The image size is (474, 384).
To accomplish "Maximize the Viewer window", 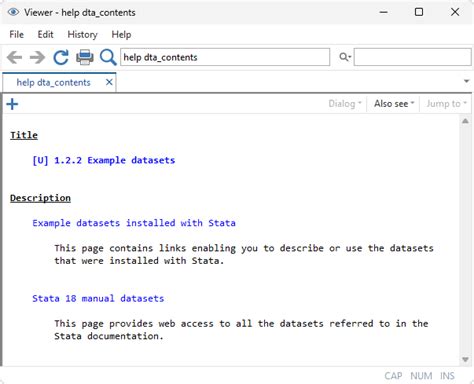I will tap(419, 12).
